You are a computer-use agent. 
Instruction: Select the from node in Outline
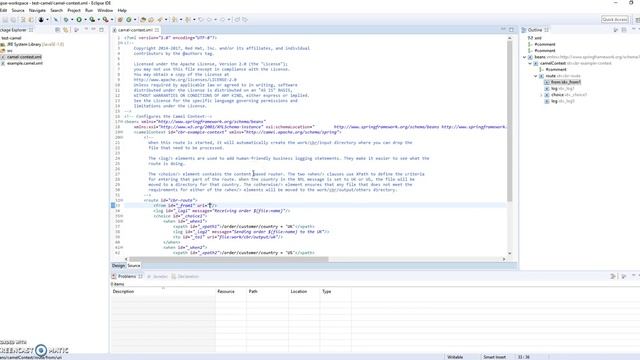click(563, 82)
